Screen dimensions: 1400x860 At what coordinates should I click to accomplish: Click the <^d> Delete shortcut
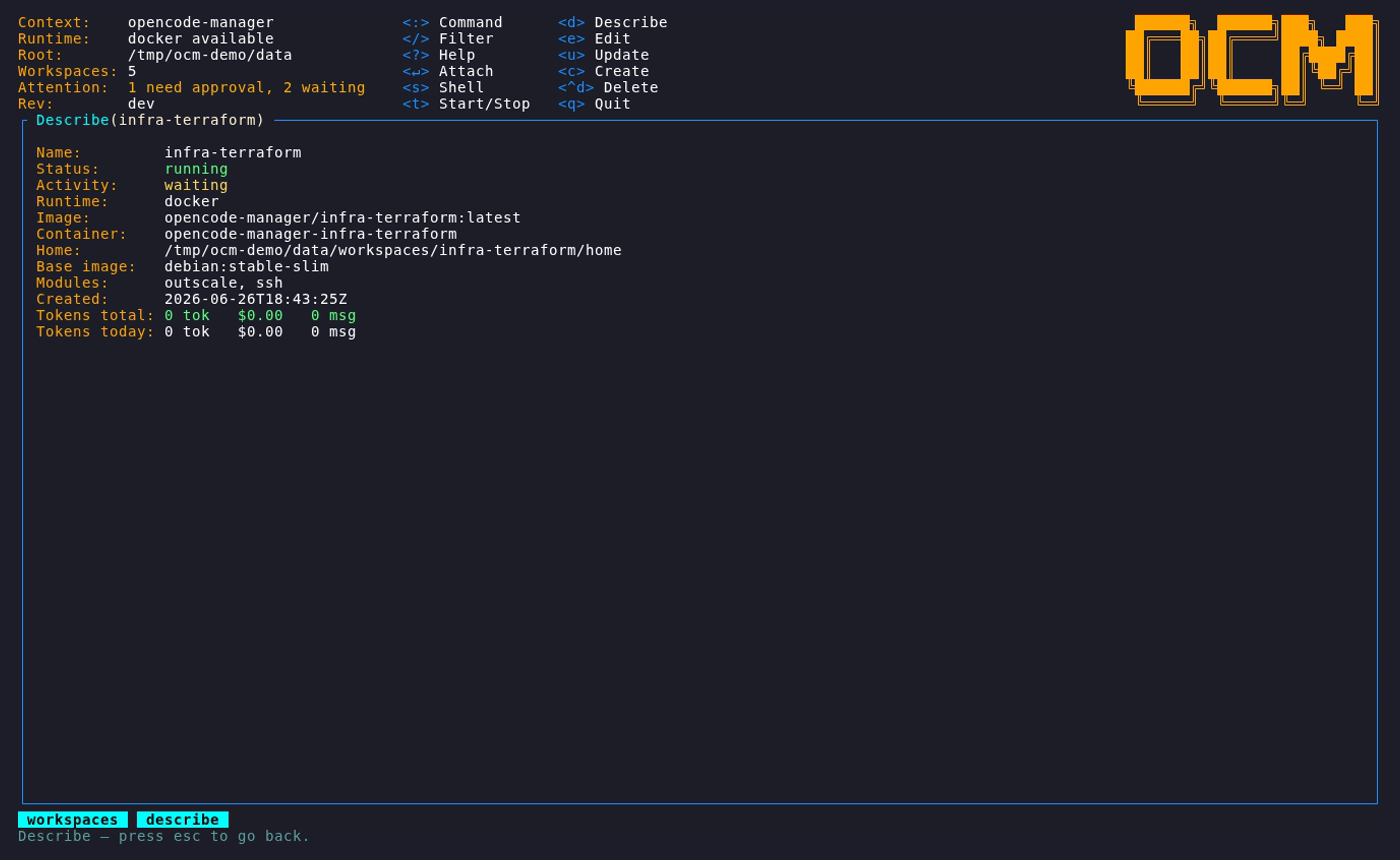[608, 88]
